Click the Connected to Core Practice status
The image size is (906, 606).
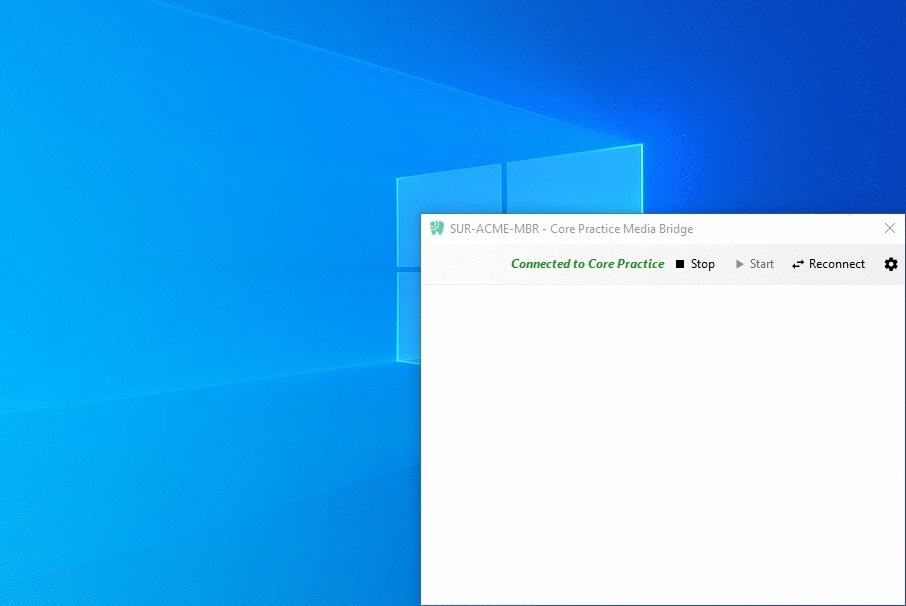tap(588, 264)
